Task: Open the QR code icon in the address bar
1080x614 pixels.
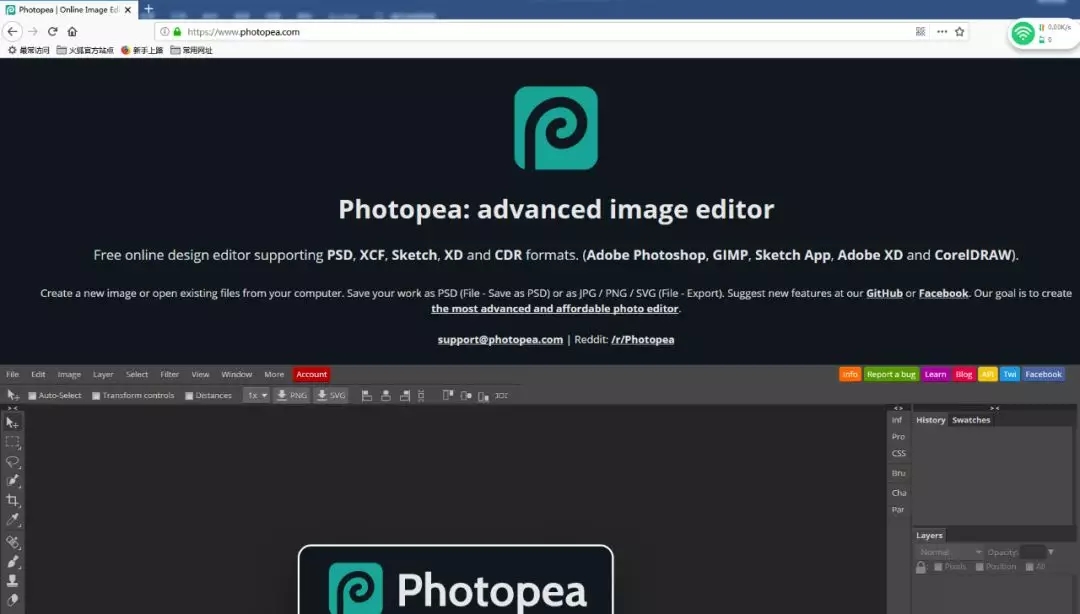Action: click(x=920, y=32)
